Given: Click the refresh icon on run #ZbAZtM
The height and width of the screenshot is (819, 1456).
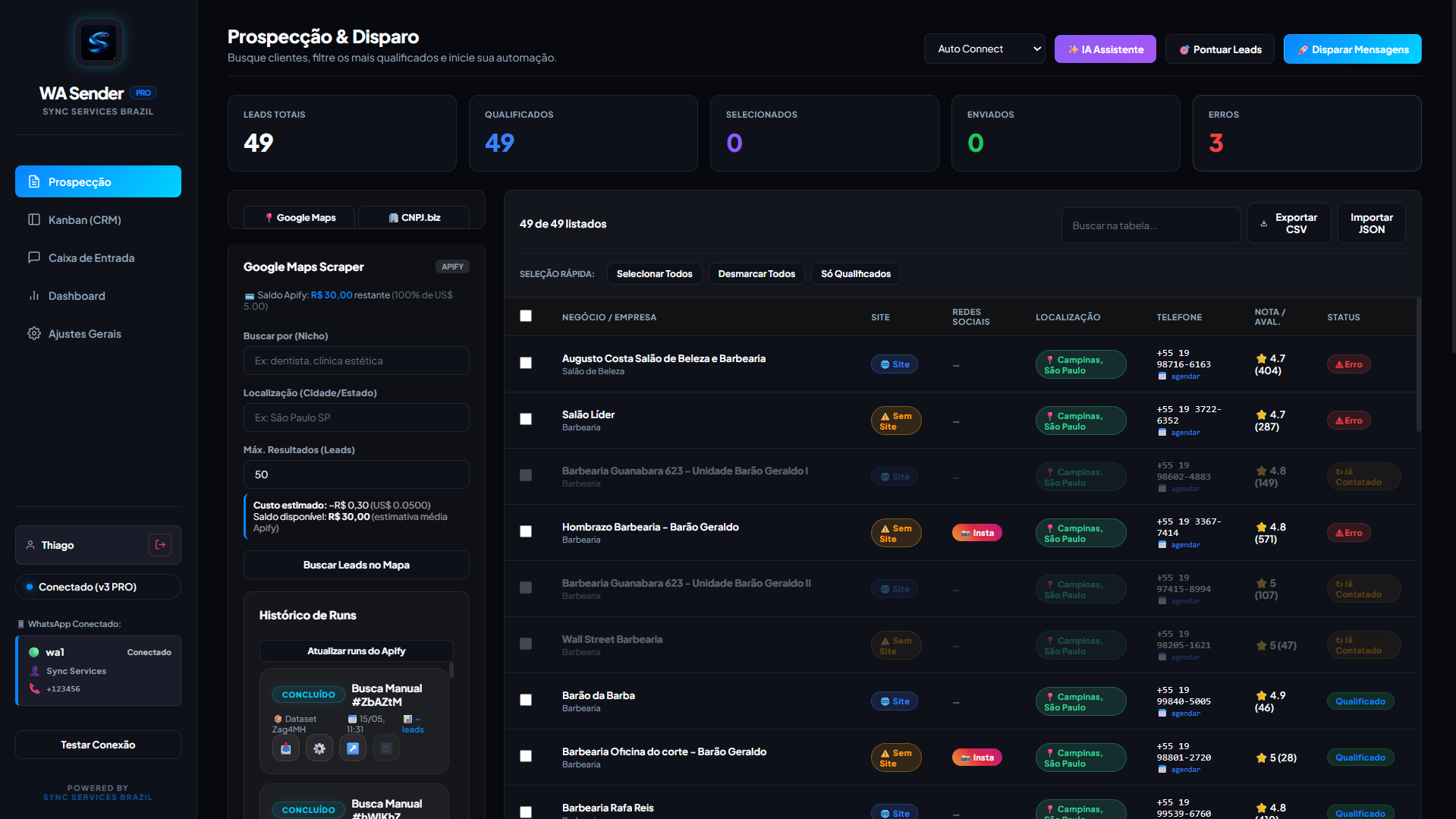Looking at the screenshot, I should point(386,748).
